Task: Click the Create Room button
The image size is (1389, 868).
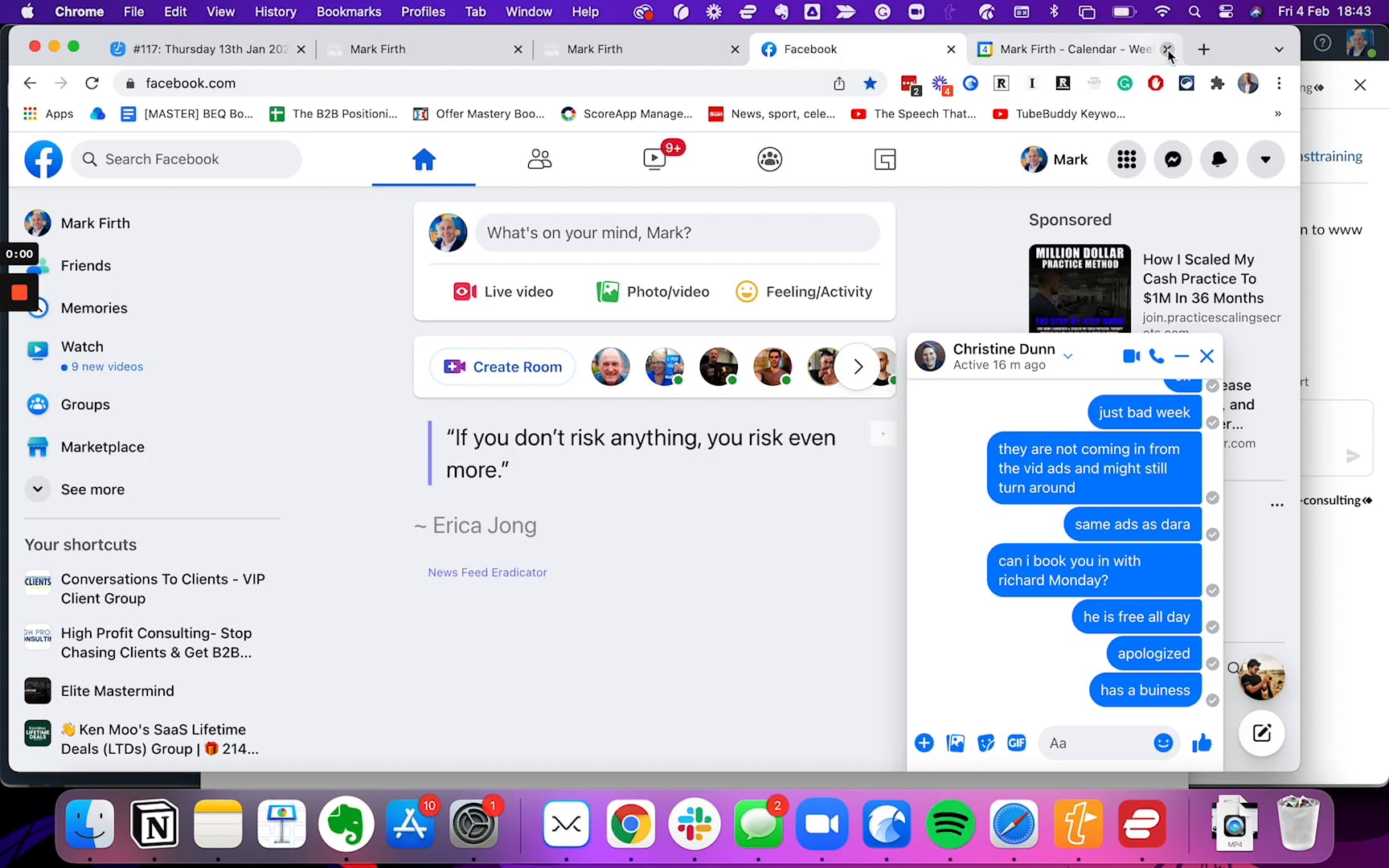Action: [502, 366]
